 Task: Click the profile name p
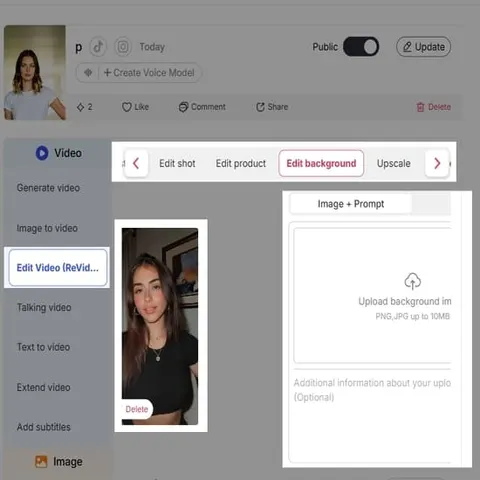point(78,48)
